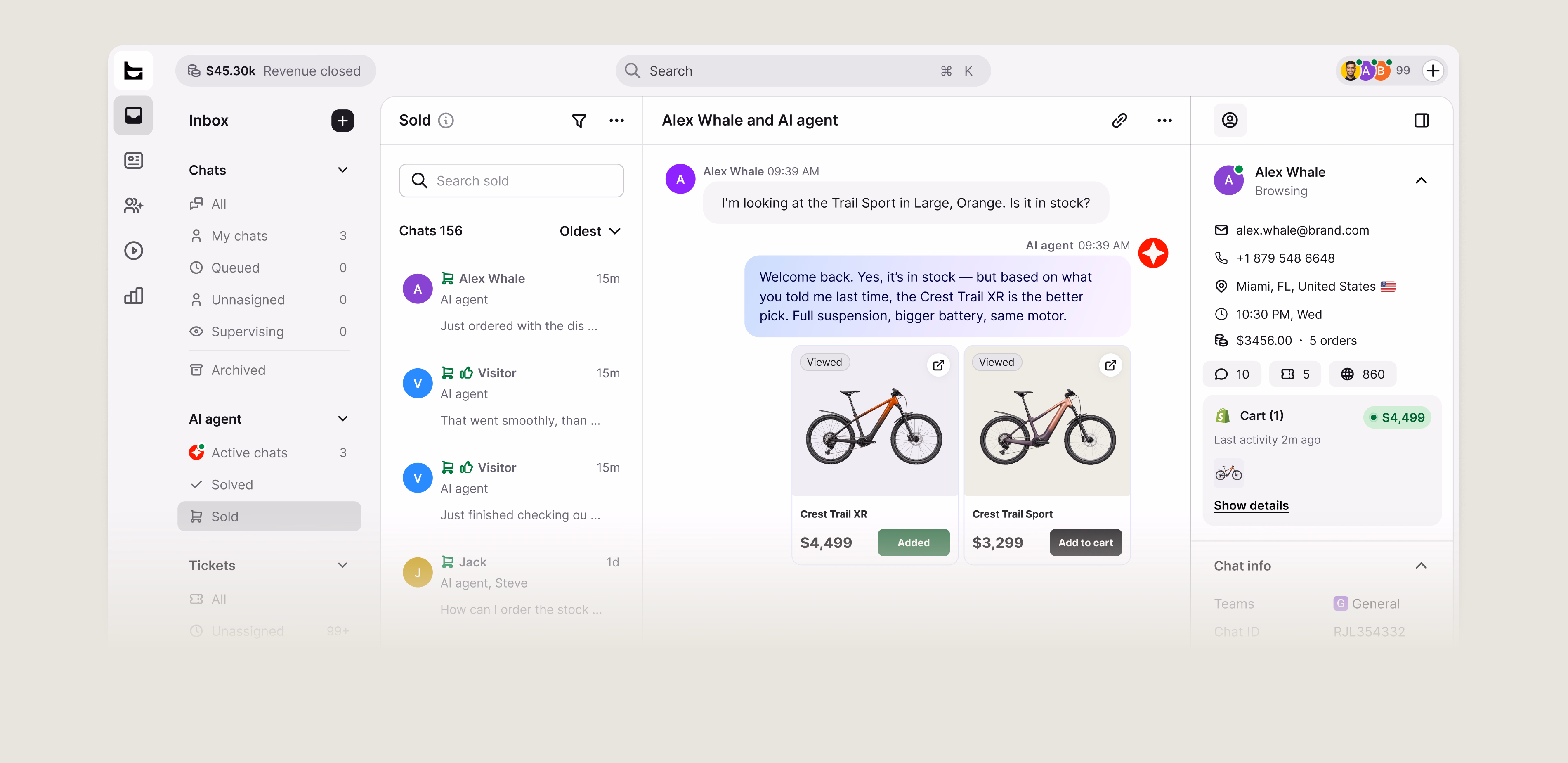
Task: Click the '$3456.00 · 5 orders' text
Action: tap(1296, 340)
